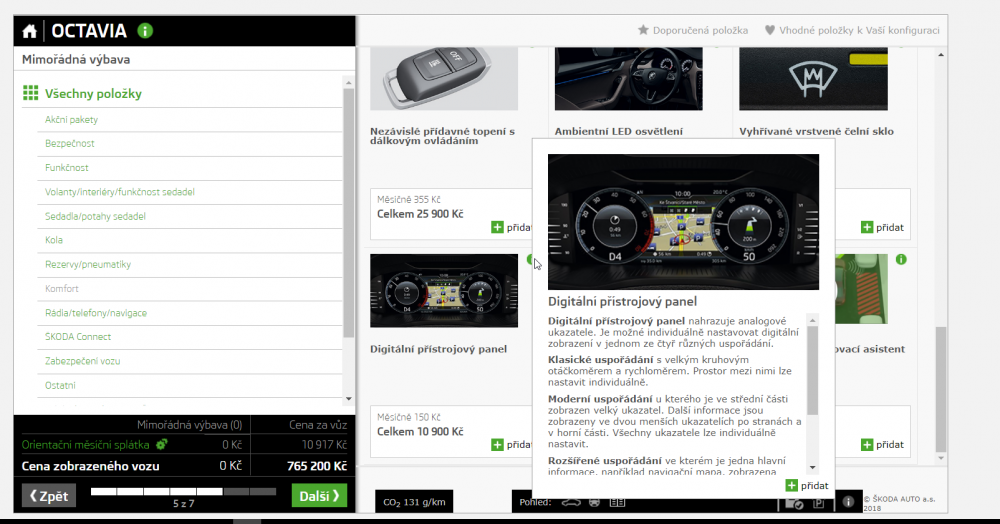Click the large digital panel image in popup

683,222
